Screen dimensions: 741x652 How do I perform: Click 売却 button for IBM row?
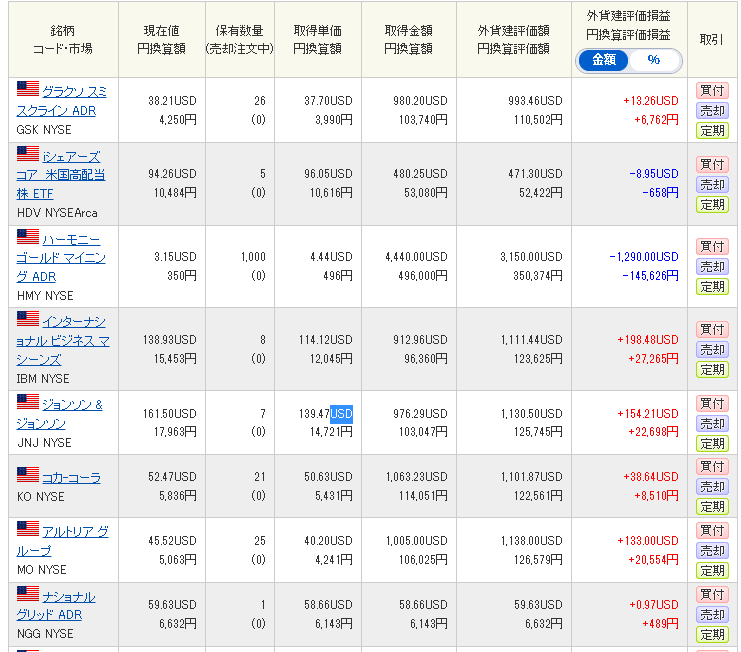pyautogui.click(x=712, y=350)
